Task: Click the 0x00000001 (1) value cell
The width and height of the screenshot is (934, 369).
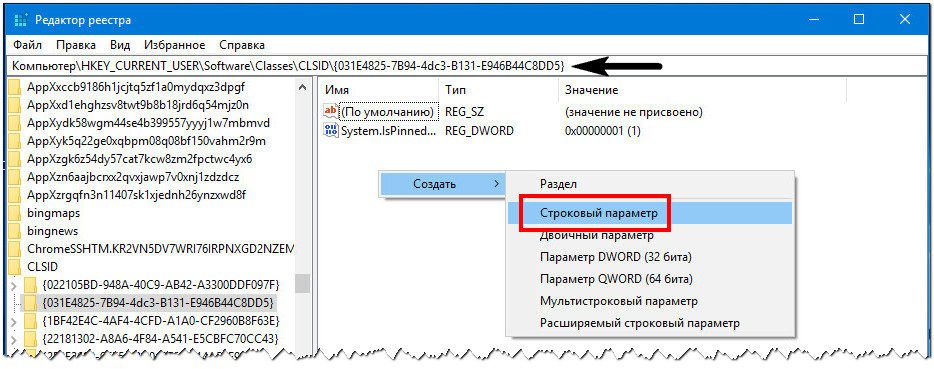Action: pyautogui.click(x=602, y=131)
